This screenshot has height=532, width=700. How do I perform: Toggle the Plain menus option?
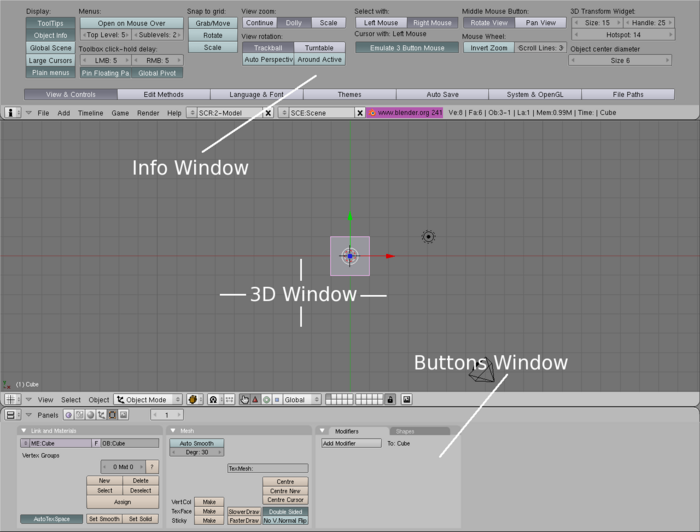[x=50, y=72]
